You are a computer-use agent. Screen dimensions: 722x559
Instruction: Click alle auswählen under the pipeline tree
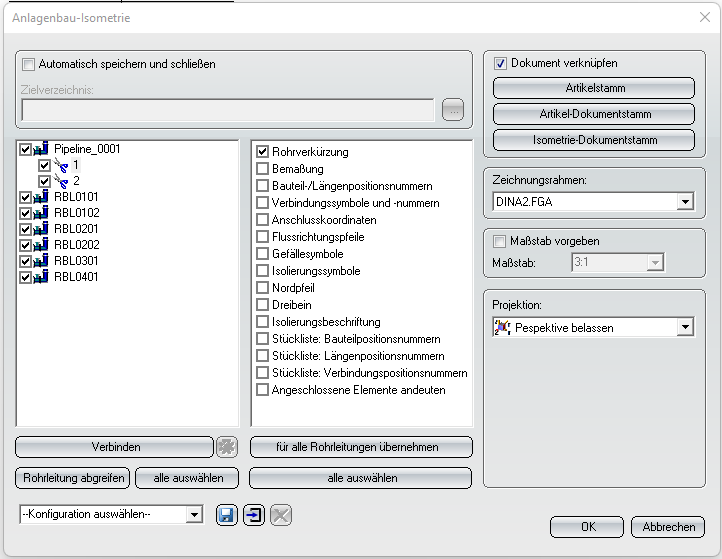tap(187, 478)
